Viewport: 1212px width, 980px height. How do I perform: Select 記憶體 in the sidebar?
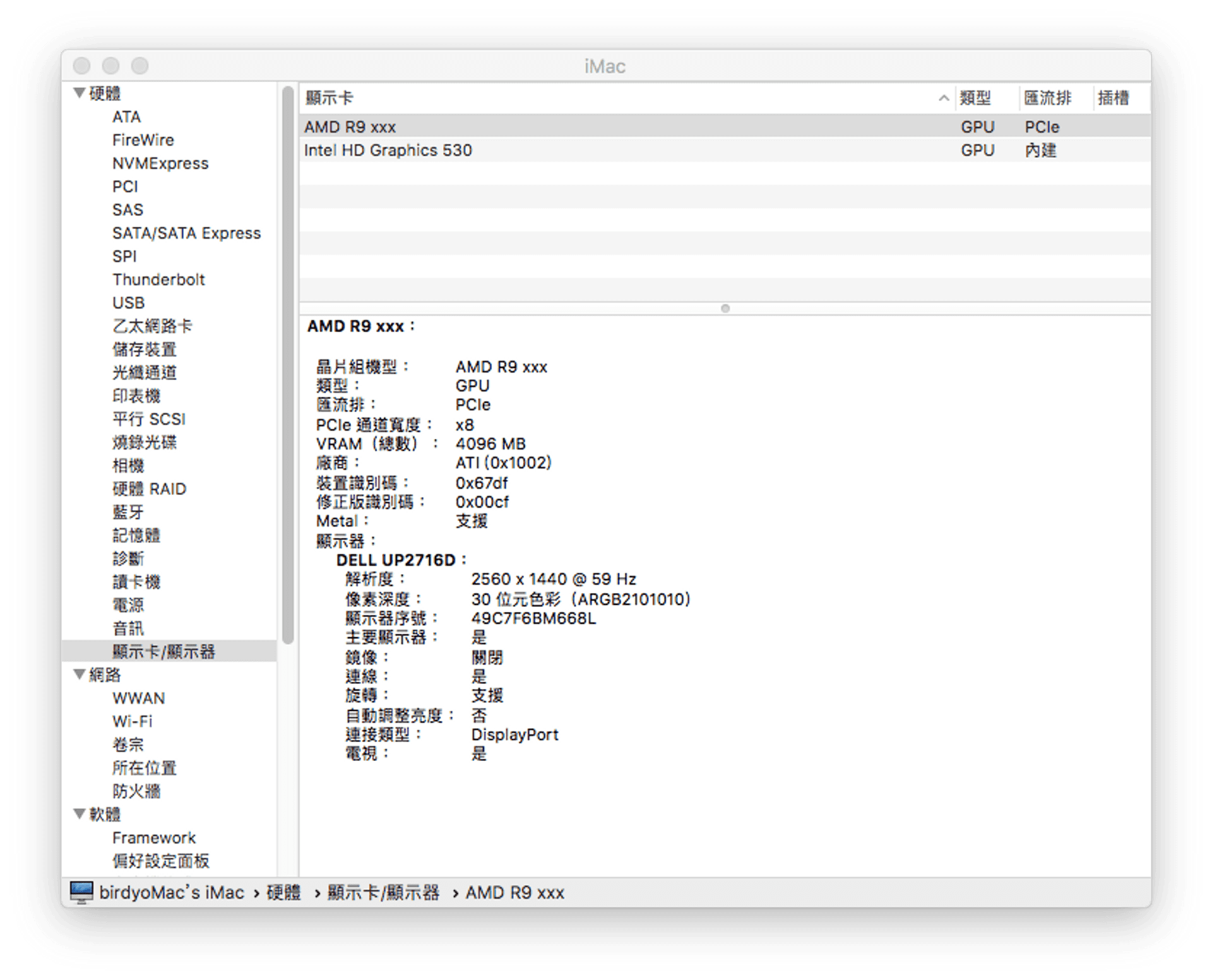136,535
